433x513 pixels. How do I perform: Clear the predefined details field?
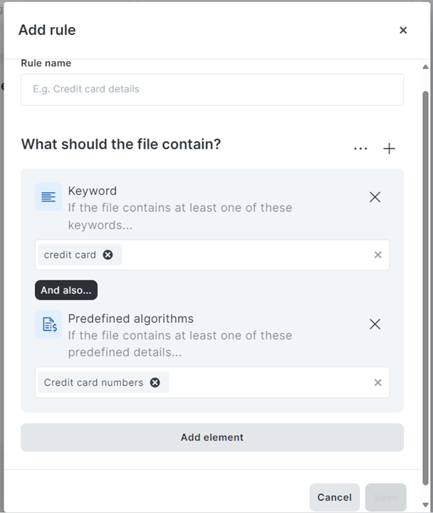378,382
